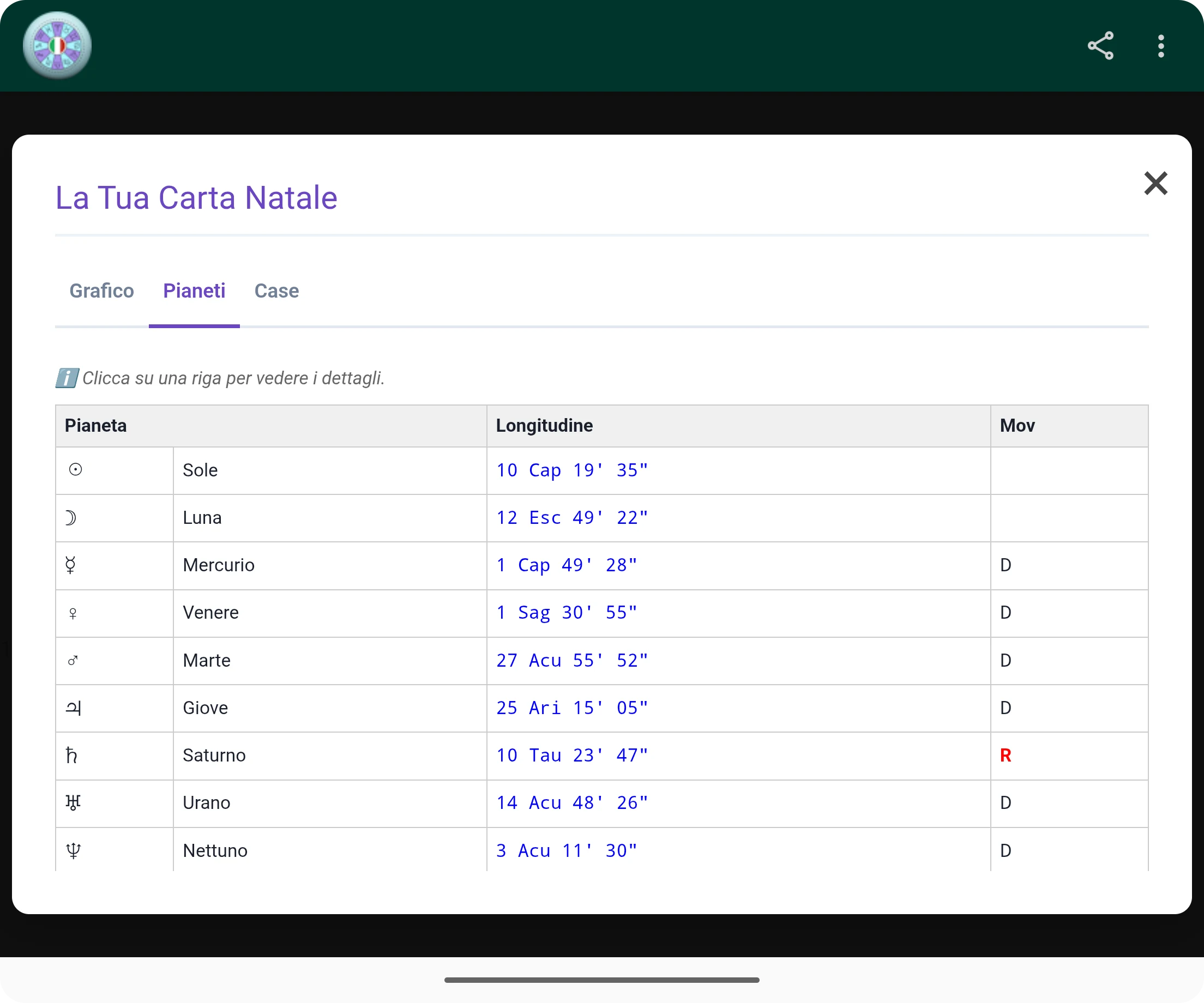Open the three-dot overflow menu

[x=1160, y=46]
